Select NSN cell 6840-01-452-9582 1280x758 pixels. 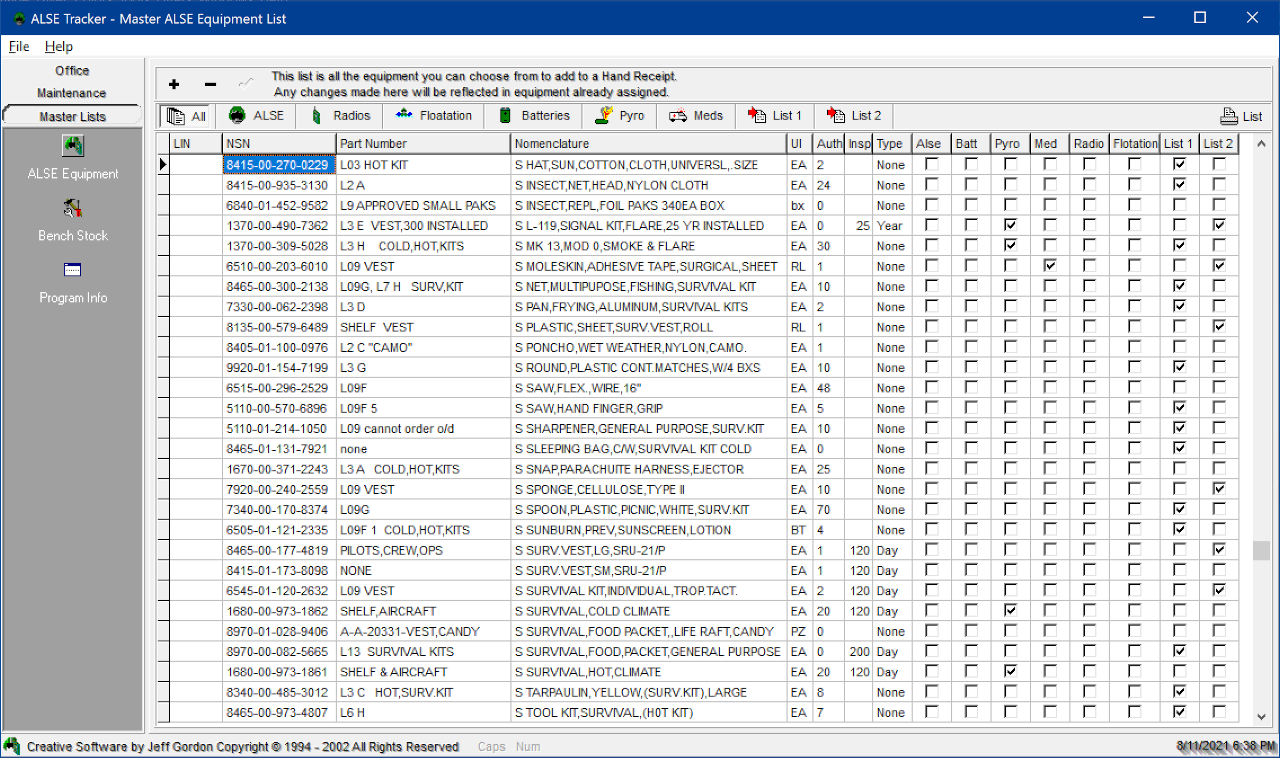279,205
